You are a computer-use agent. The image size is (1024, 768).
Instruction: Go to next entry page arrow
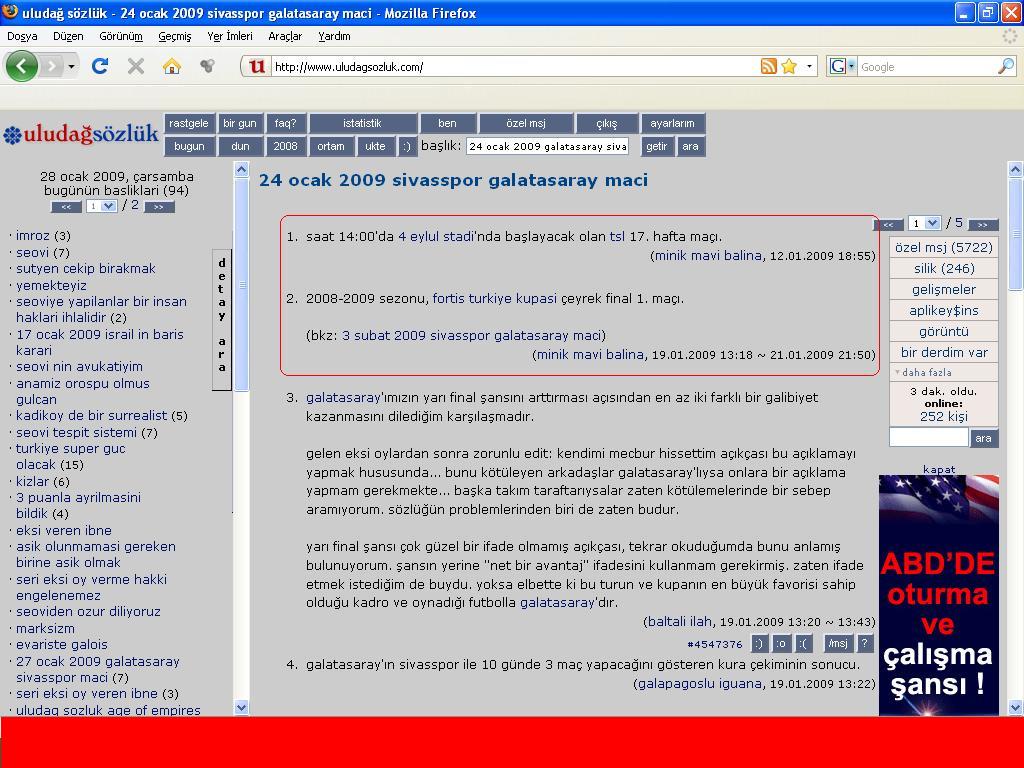pyautogui.click(x=983, y=224)
